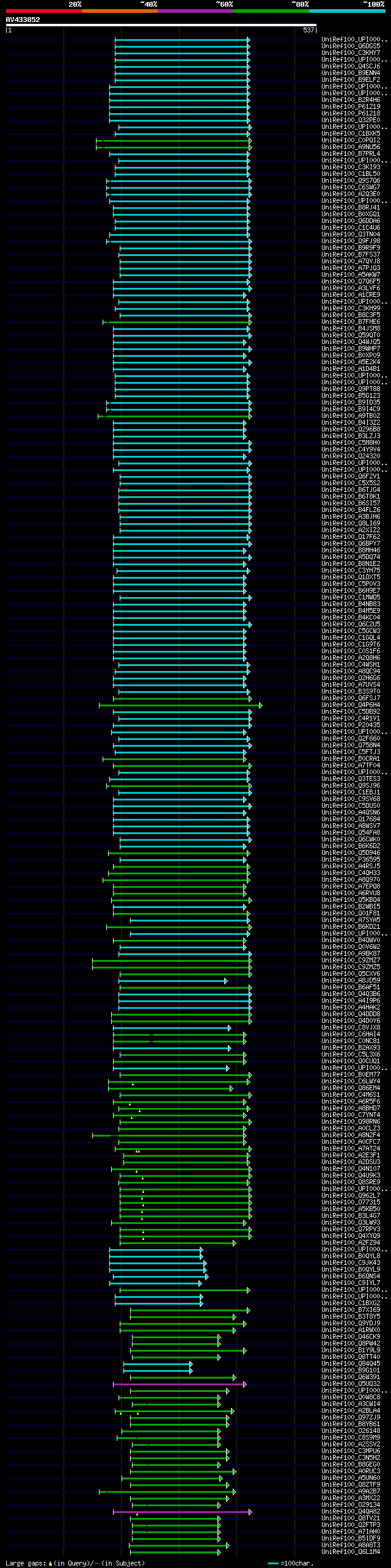
Task: Click the UniRef100_A8A8T3 label
Action: (x=351, y=1545)
